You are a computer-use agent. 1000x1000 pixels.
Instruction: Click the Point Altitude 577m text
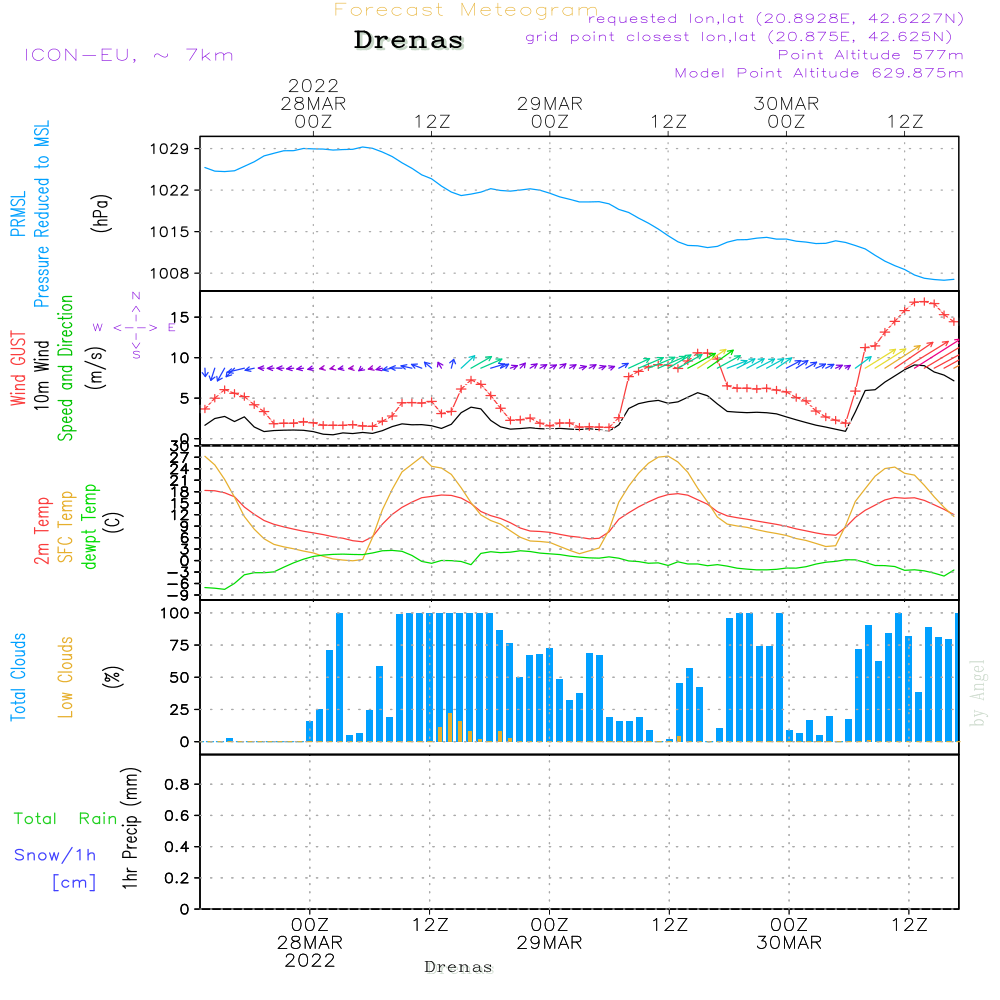[x=870, y=55]
